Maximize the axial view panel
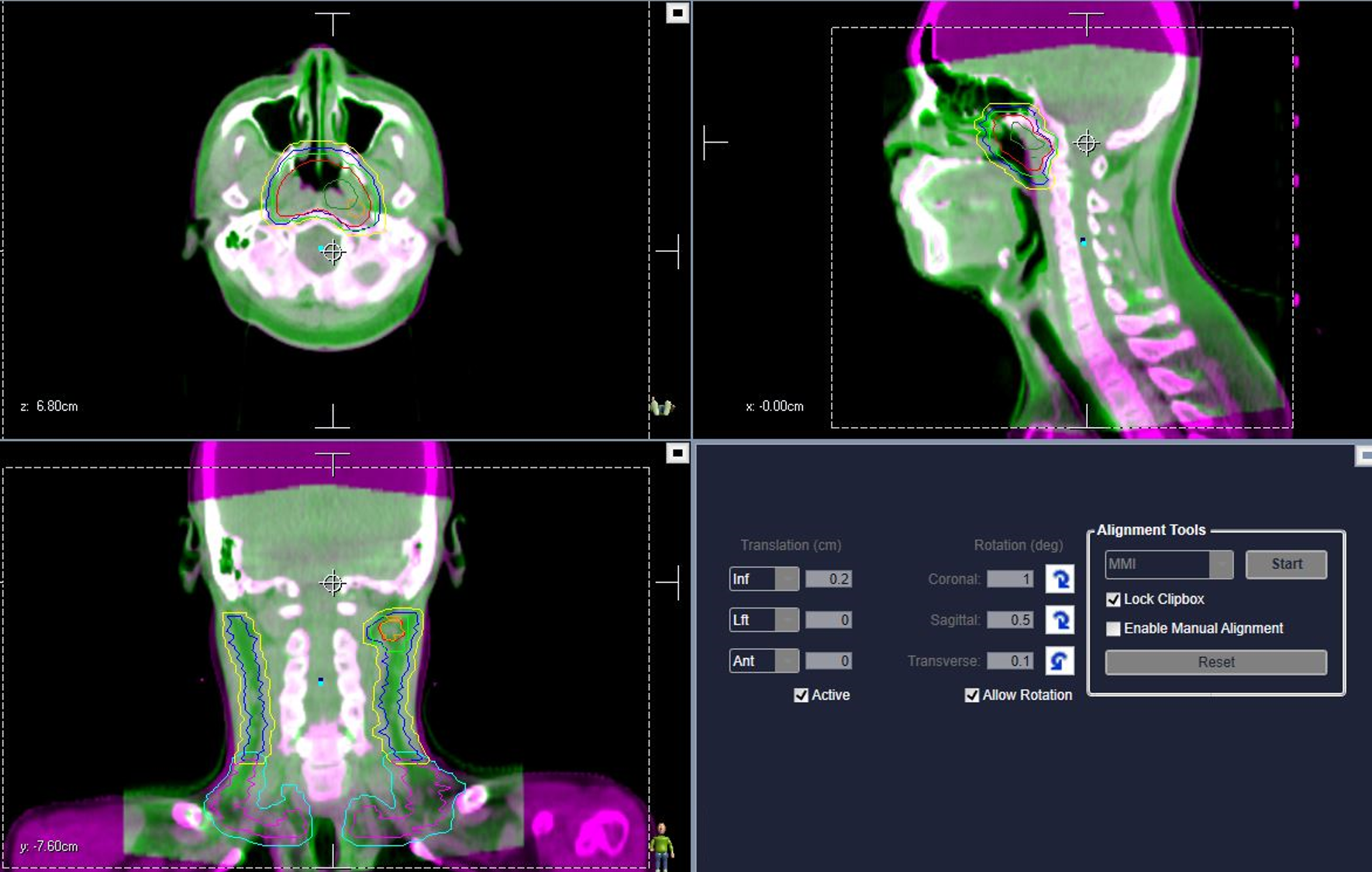This screenshot has height=872, width=1372. click(677, 13)
